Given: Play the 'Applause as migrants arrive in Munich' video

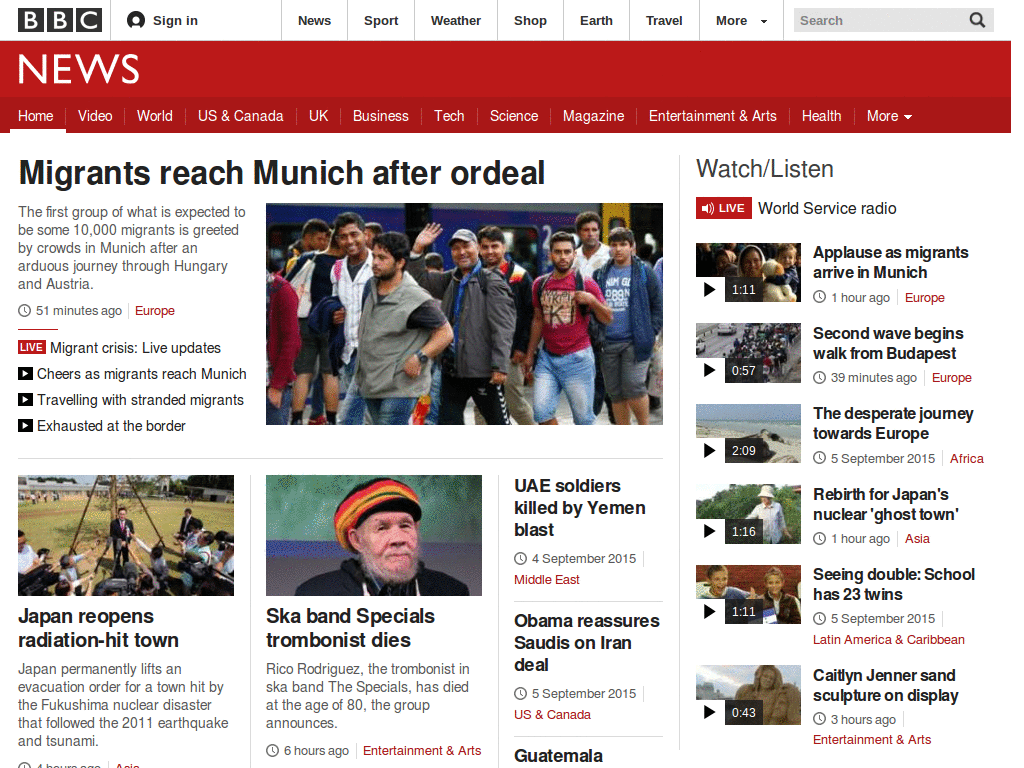Looking at the screenshot, I should pyautogui.click(x=710, y=290).
